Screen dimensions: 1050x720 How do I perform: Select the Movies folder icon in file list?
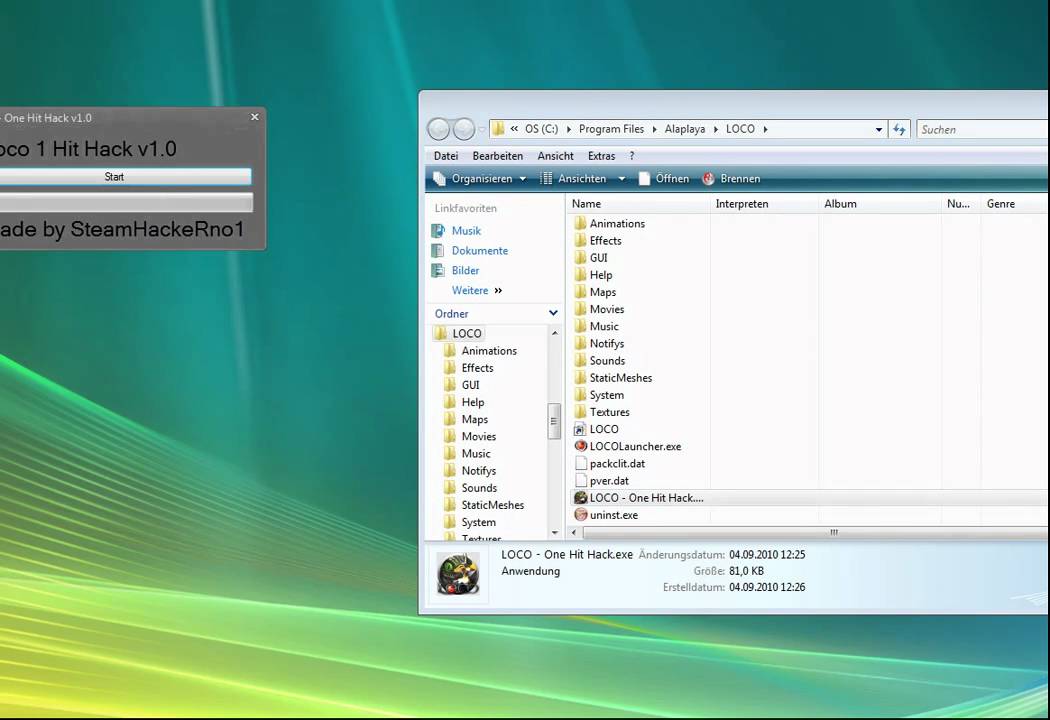(x=581, y=309)
